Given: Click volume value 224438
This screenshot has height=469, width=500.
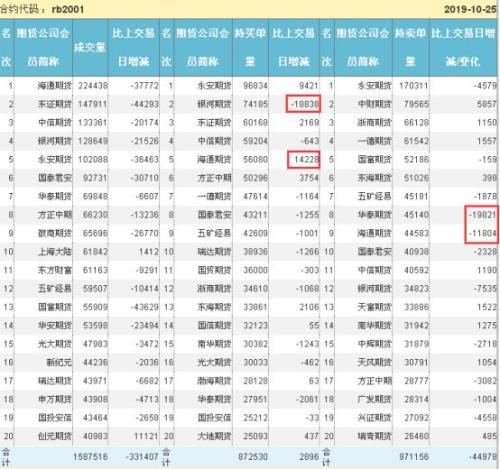Looking at the screenshot, I should 93,86.
